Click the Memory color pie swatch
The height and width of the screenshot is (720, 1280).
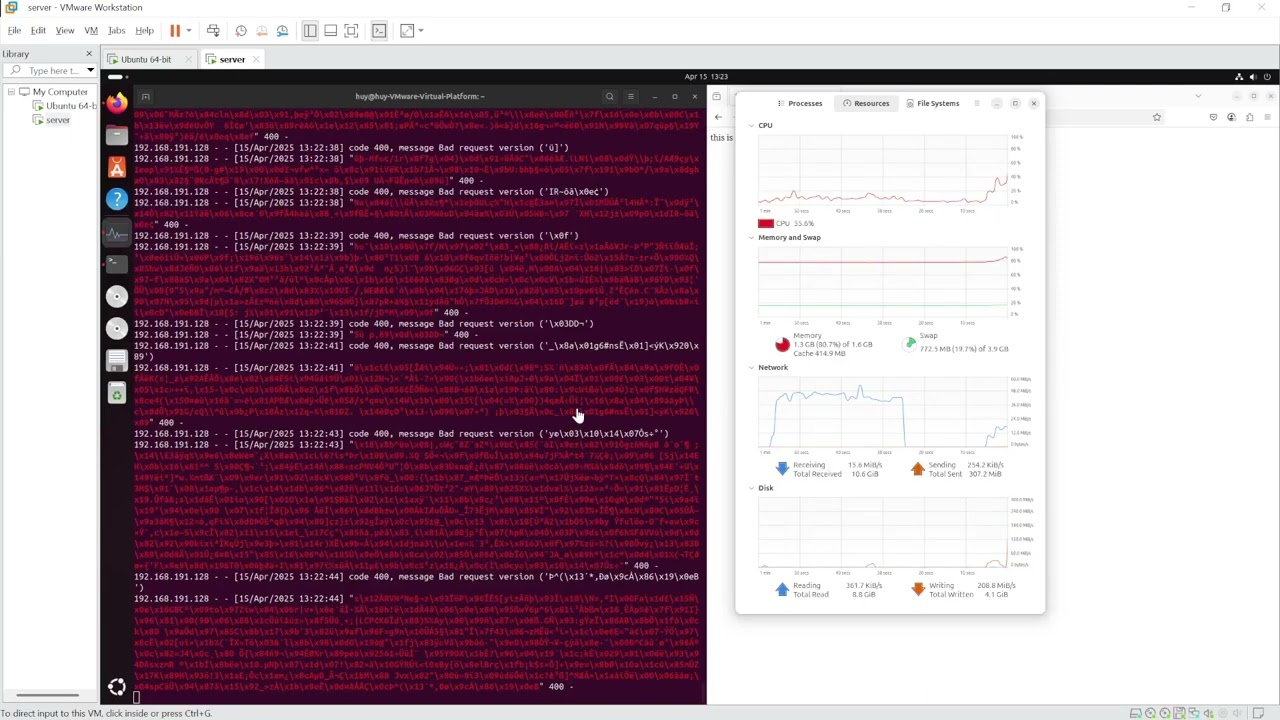tap(782, 344)
